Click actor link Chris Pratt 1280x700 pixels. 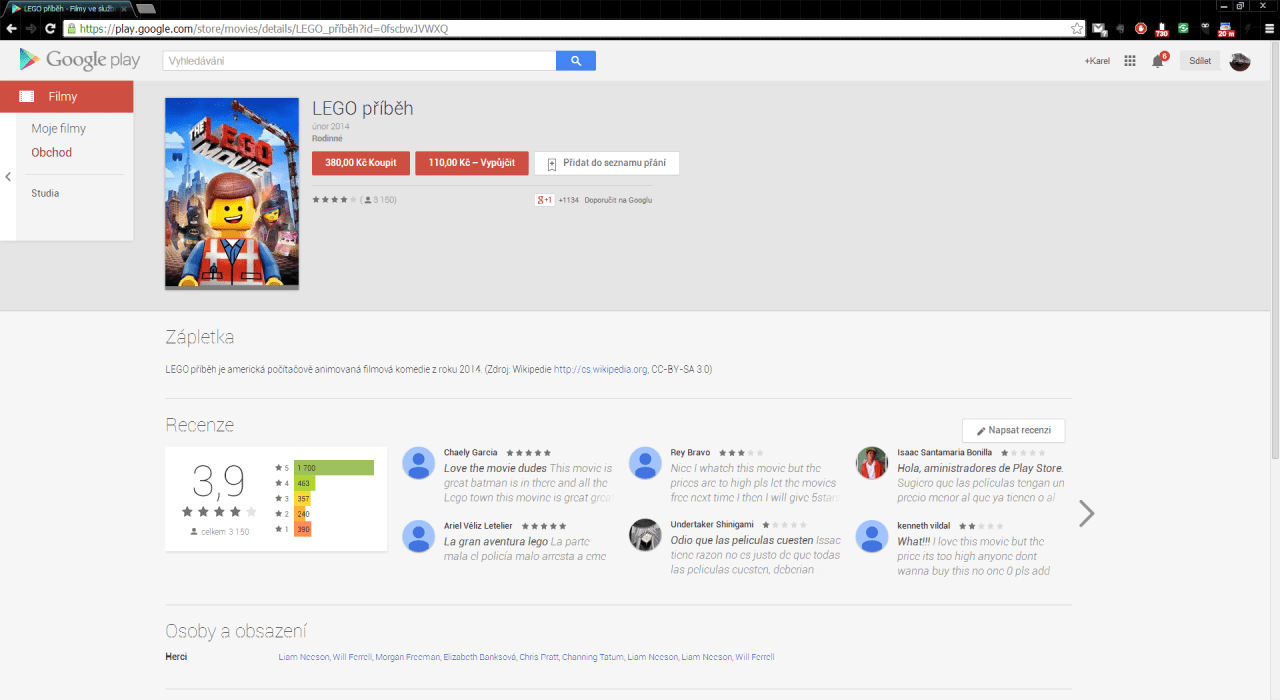[x=538, y=657]
